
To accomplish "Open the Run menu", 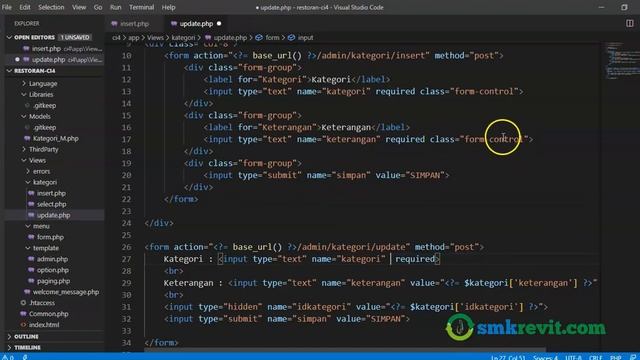I will tap(116, 7).
